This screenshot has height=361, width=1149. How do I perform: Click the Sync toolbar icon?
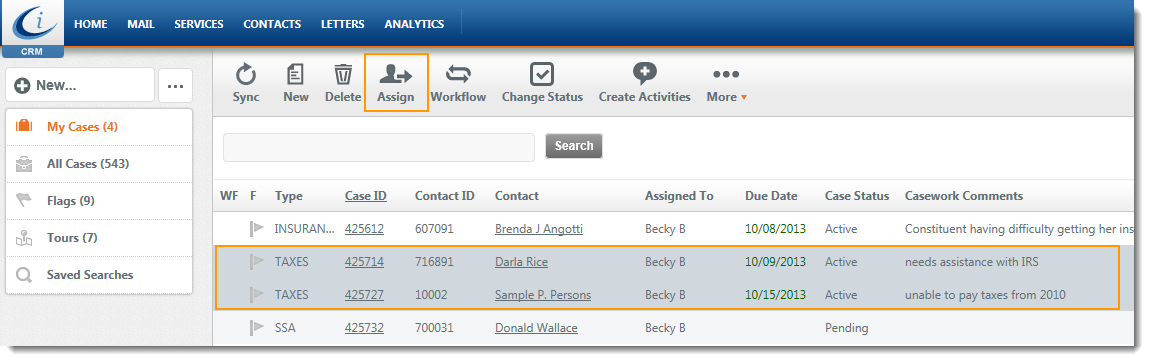tap(245, 75)
